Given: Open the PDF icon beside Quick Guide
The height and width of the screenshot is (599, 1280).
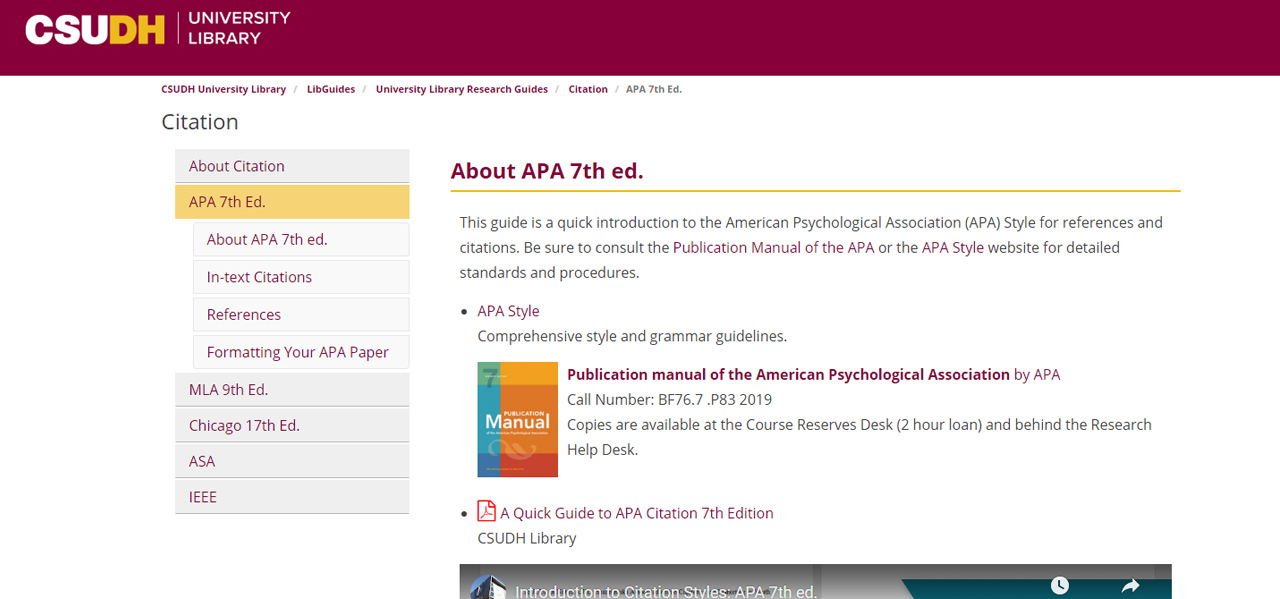Looking at the screenshot, I should [x=487, y=512].
